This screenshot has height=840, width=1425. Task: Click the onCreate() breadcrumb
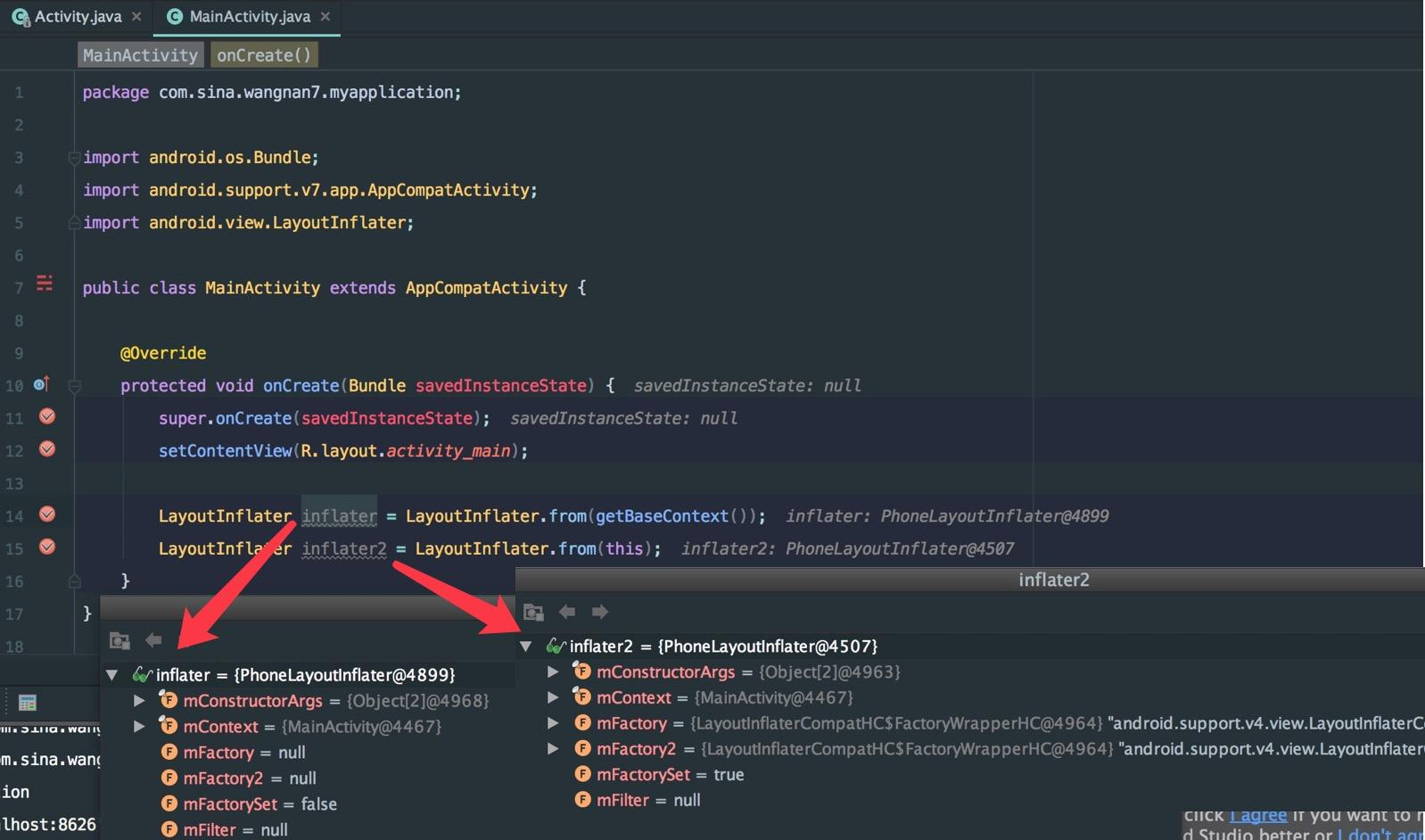point(264,55)
